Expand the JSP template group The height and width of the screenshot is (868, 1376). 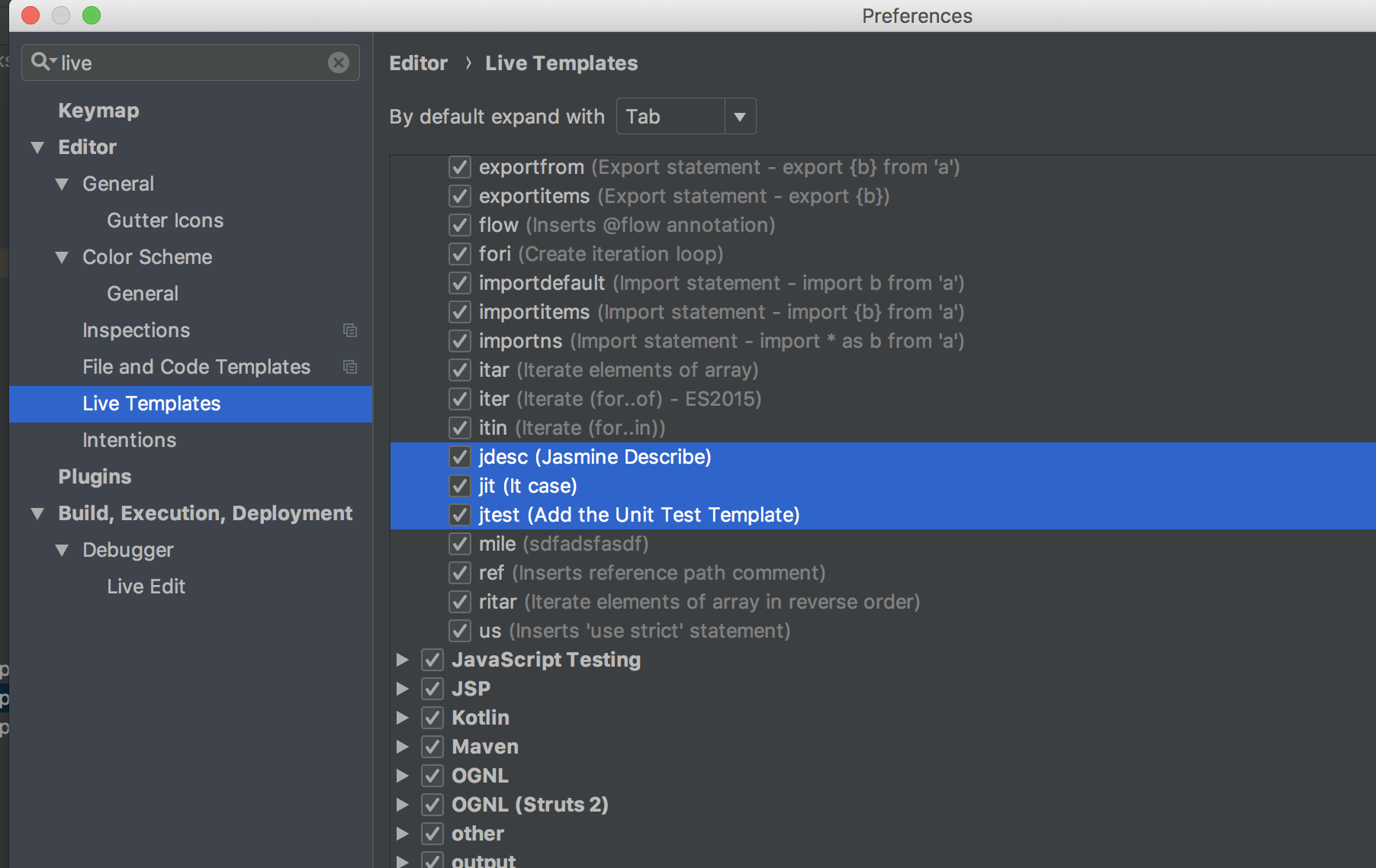[x=403, y=689]
